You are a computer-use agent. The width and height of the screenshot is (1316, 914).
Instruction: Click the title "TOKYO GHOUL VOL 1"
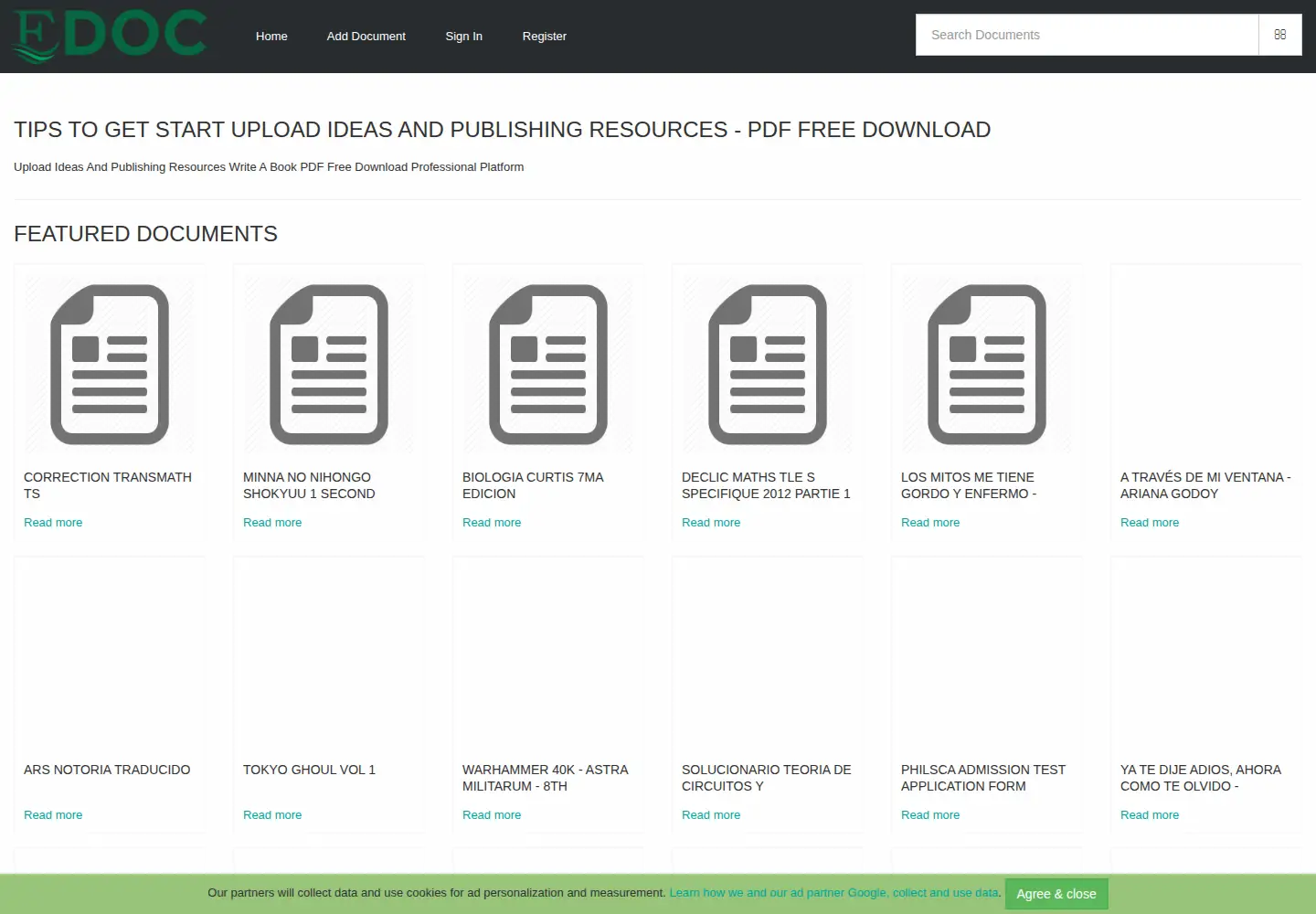coord(309,770)
